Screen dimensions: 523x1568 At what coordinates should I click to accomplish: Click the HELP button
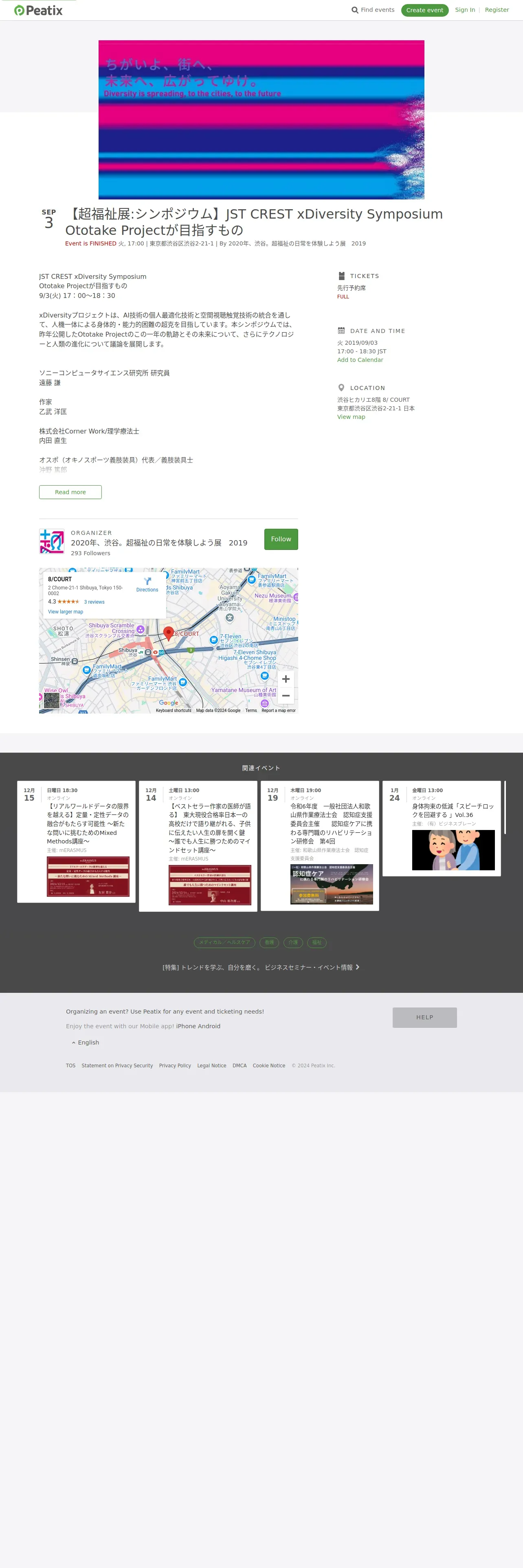(x=424, y=1017)
